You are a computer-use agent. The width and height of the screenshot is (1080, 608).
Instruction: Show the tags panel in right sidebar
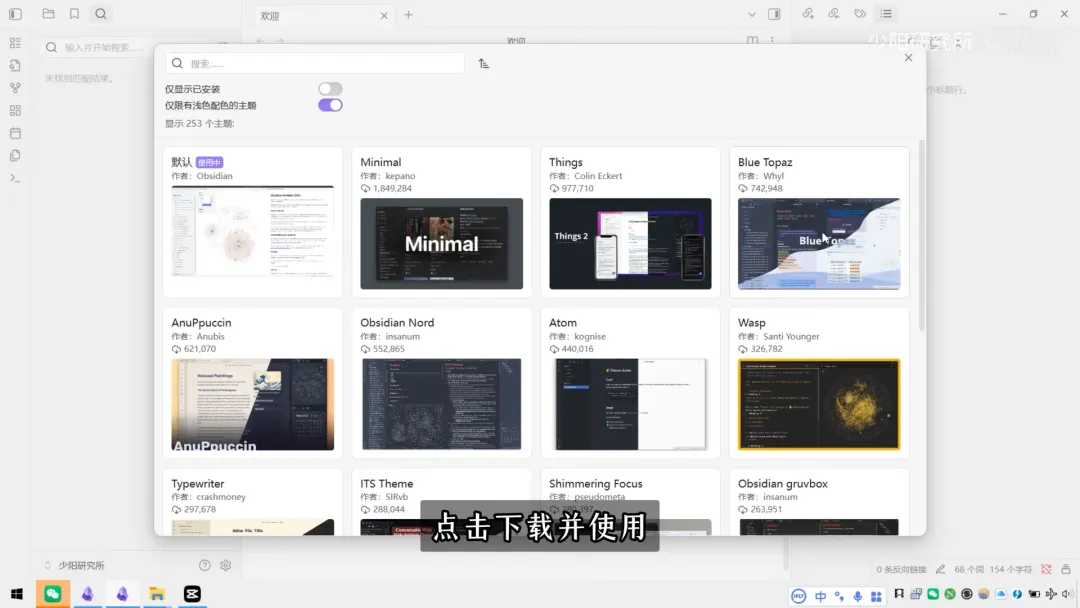tap(860, 14)
